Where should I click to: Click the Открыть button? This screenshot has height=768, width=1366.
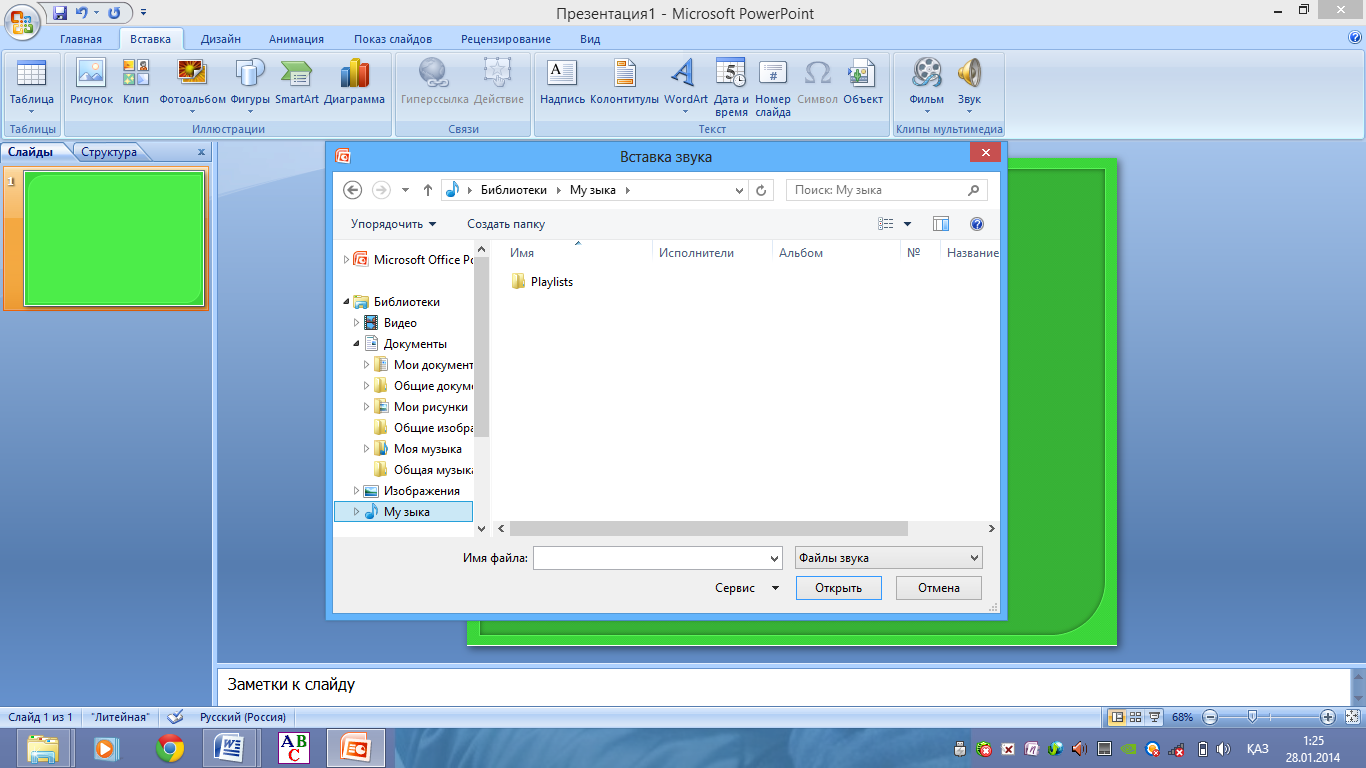pyautogui.click(x=838, y=588)
